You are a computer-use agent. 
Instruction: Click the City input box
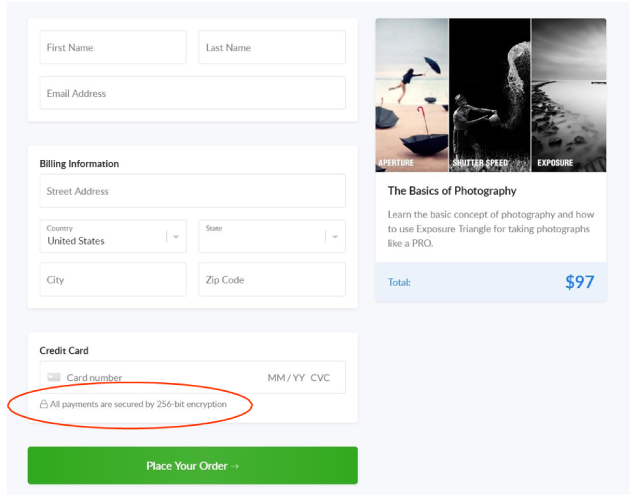[x=113, y=279]
